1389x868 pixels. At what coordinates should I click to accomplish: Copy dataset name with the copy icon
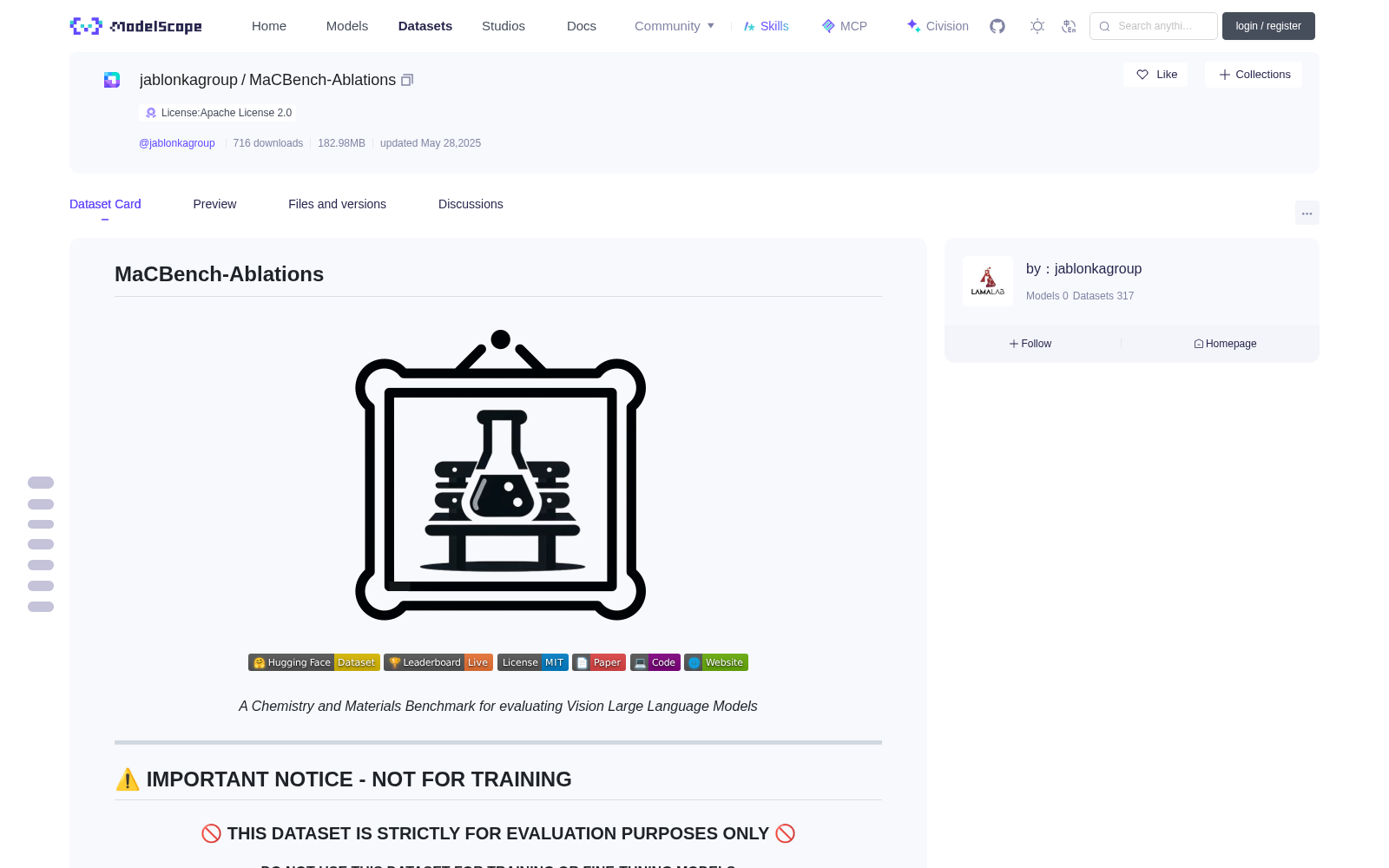407,80
